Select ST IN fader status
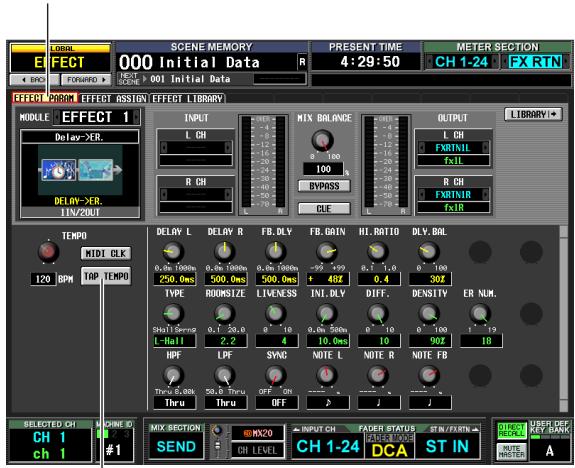Screen dimensions: 575x468 [x=447, y=446]
